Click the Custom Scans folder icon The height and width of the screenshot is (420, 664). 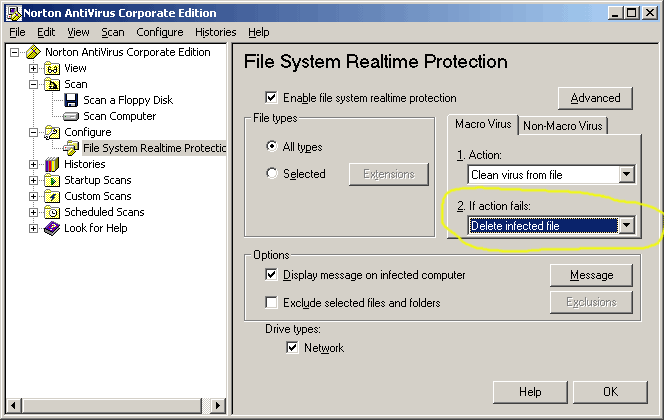pos(52,196)
